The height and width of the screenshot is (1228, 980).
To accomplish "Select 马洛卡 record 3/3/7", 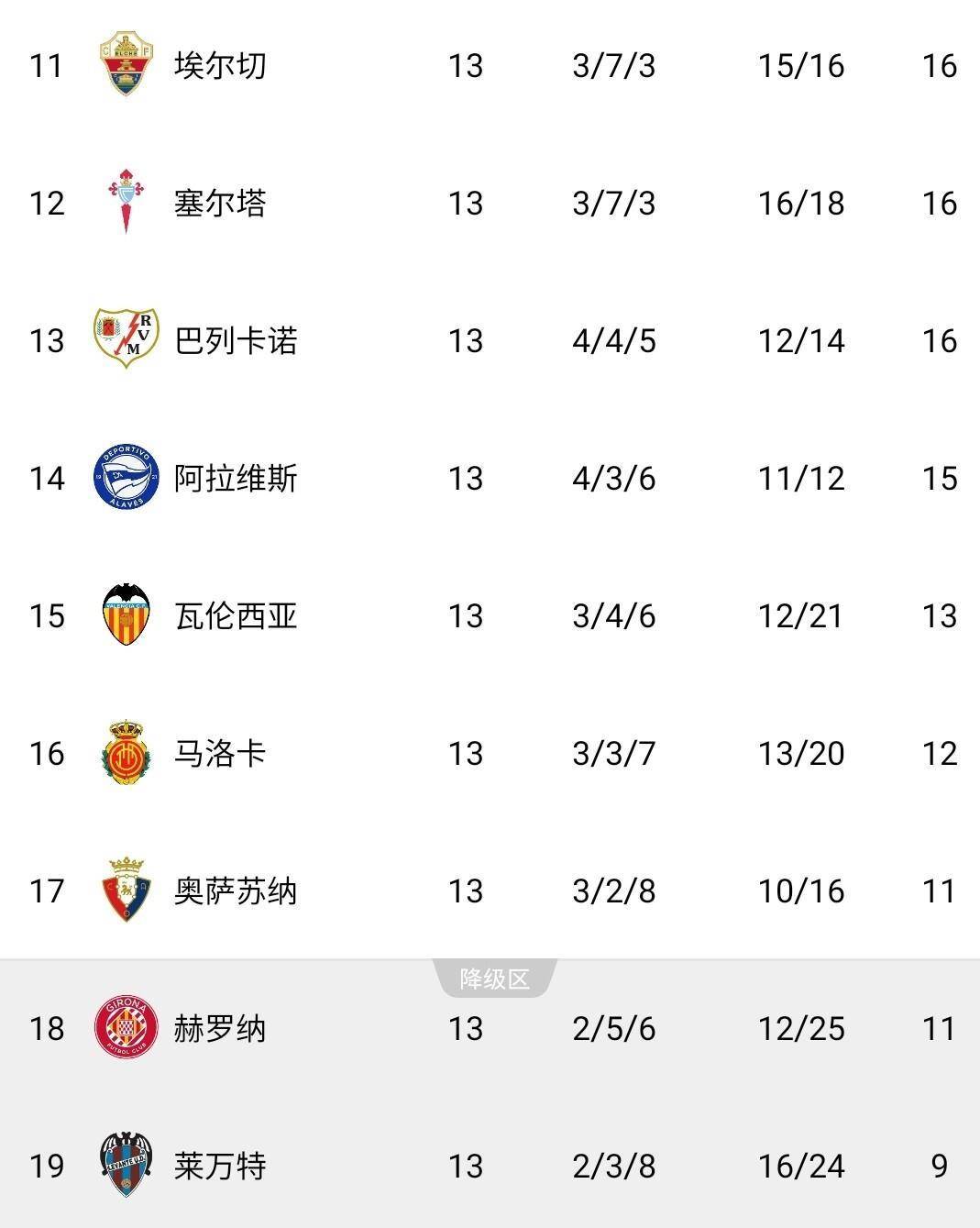I will 613,754.
